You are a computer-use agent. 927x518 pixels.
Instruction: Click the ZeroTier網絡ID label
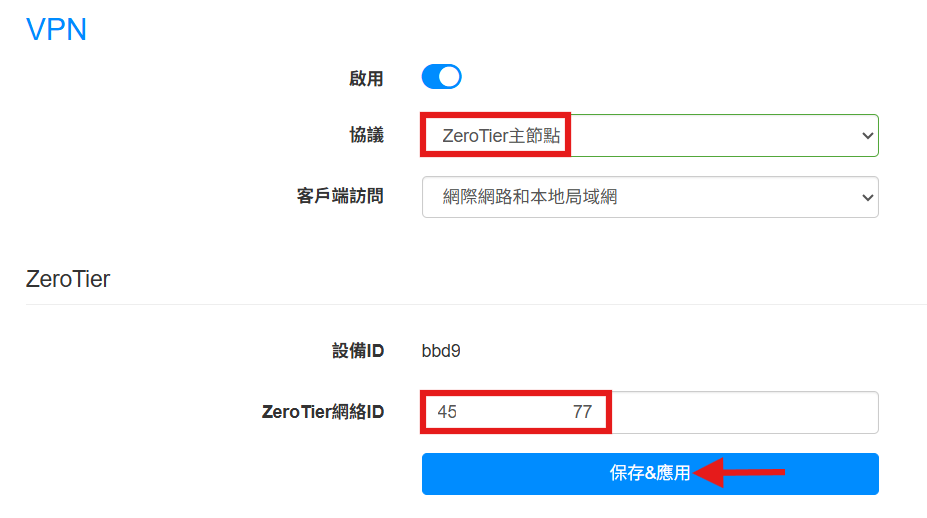pyautogui.click(x=322, y=412)
